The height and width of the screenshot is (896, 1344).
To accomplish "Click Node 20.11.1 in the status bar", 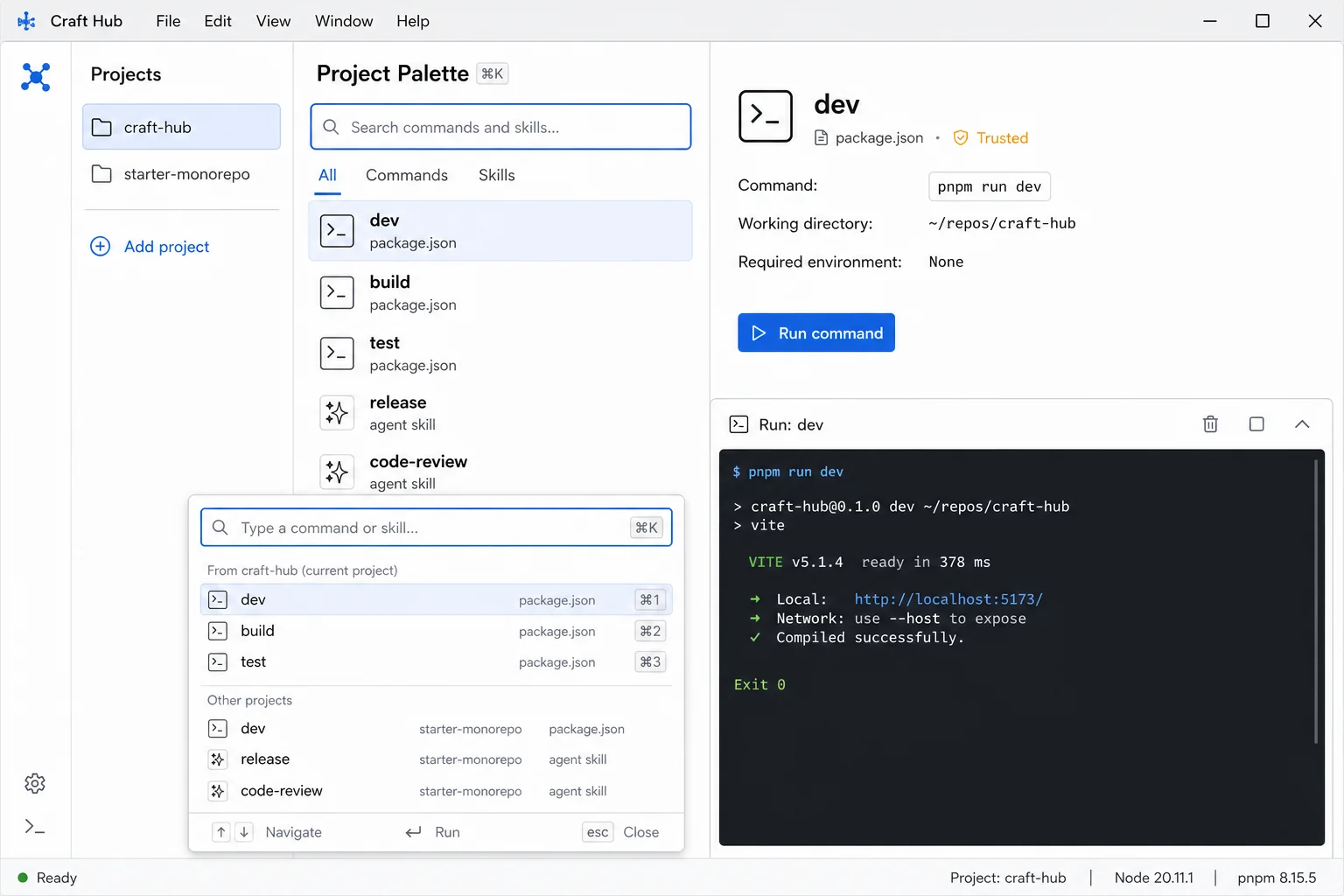I will click(x=1153, y=878).
